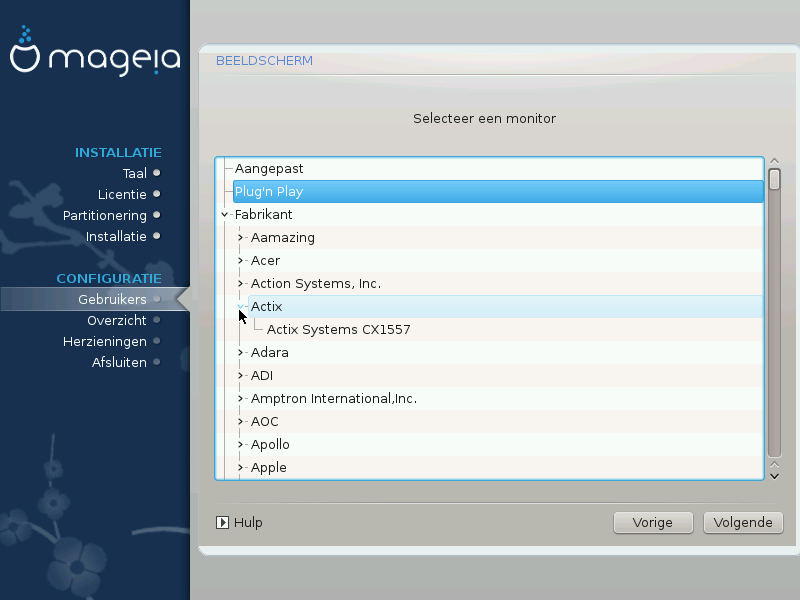Expand the Apple manufacturer list
Viewport: 800px width, 600px height.
[241, 468]
